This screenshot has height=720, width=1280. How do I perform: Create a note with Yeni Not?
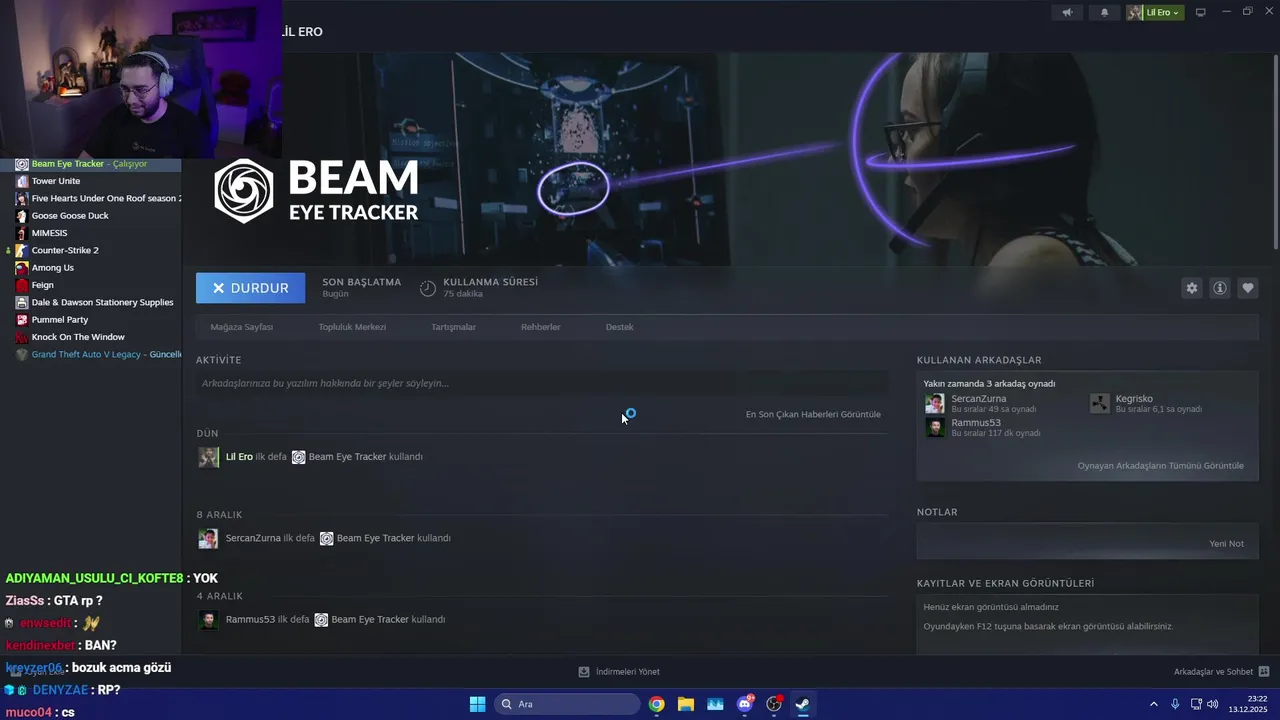click(x=1227, y=544)
